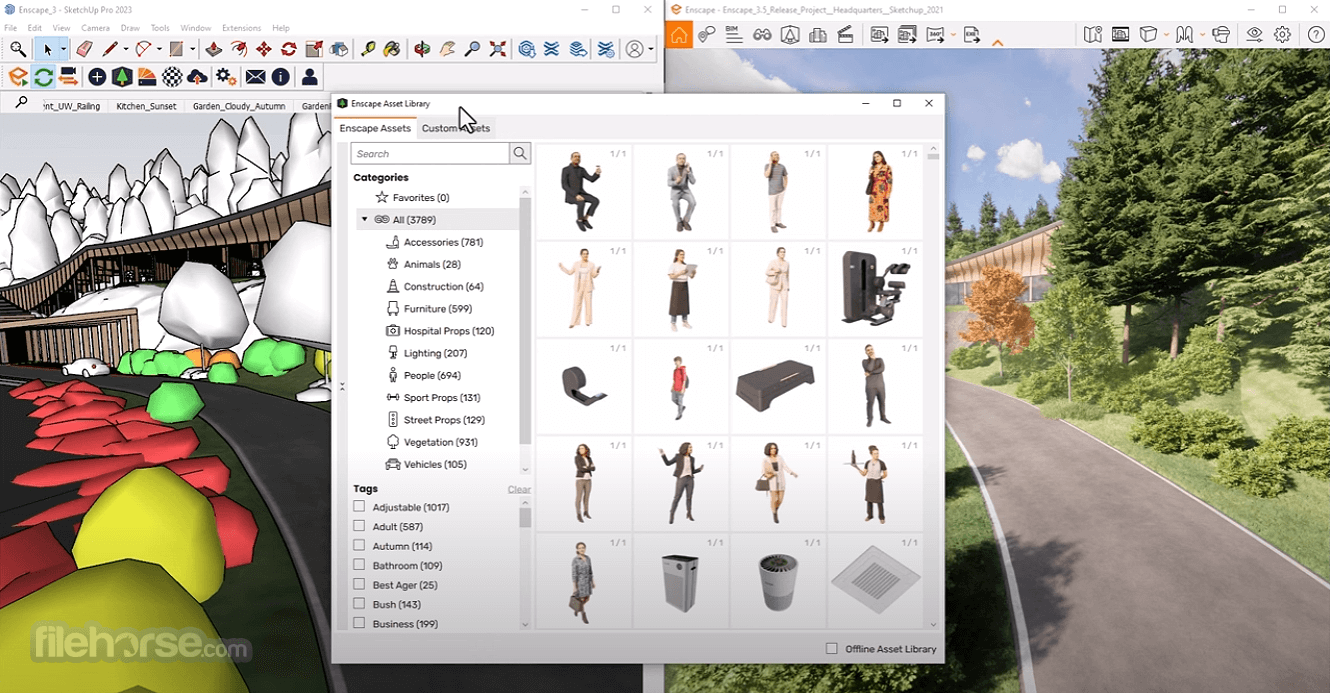Screen dimensions: 1330x693
Task: Open the Pencil tool dropdown arrow
Action: pyautogui.click(x=126, y=49)
